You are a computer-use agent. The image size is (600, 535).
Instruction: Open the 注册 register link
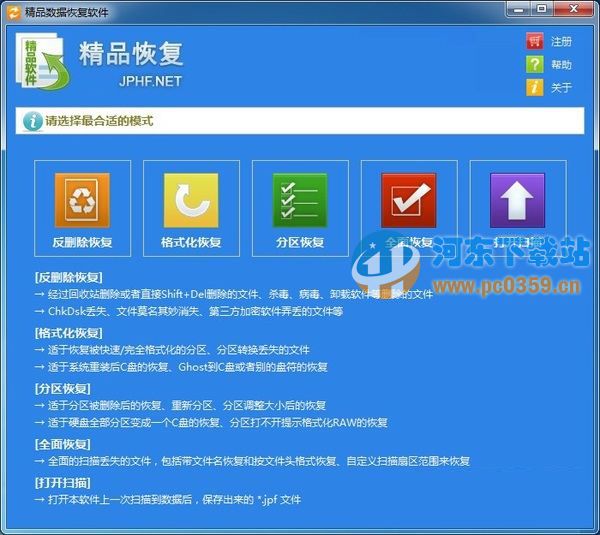[561, 41]
